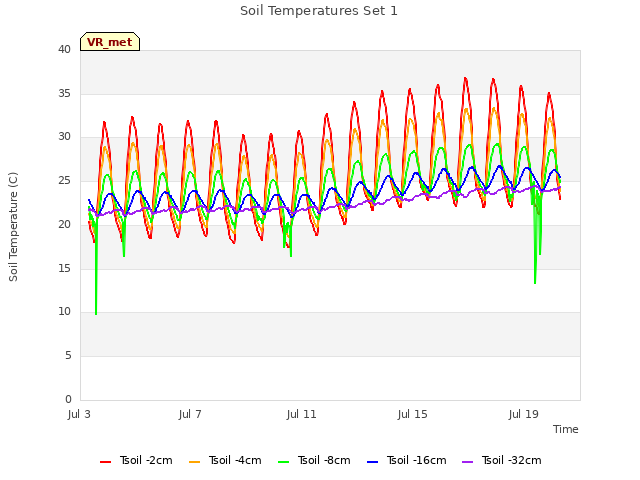
Task: Toggle the Tsoil -8cm legend entry
Action: 314,460
